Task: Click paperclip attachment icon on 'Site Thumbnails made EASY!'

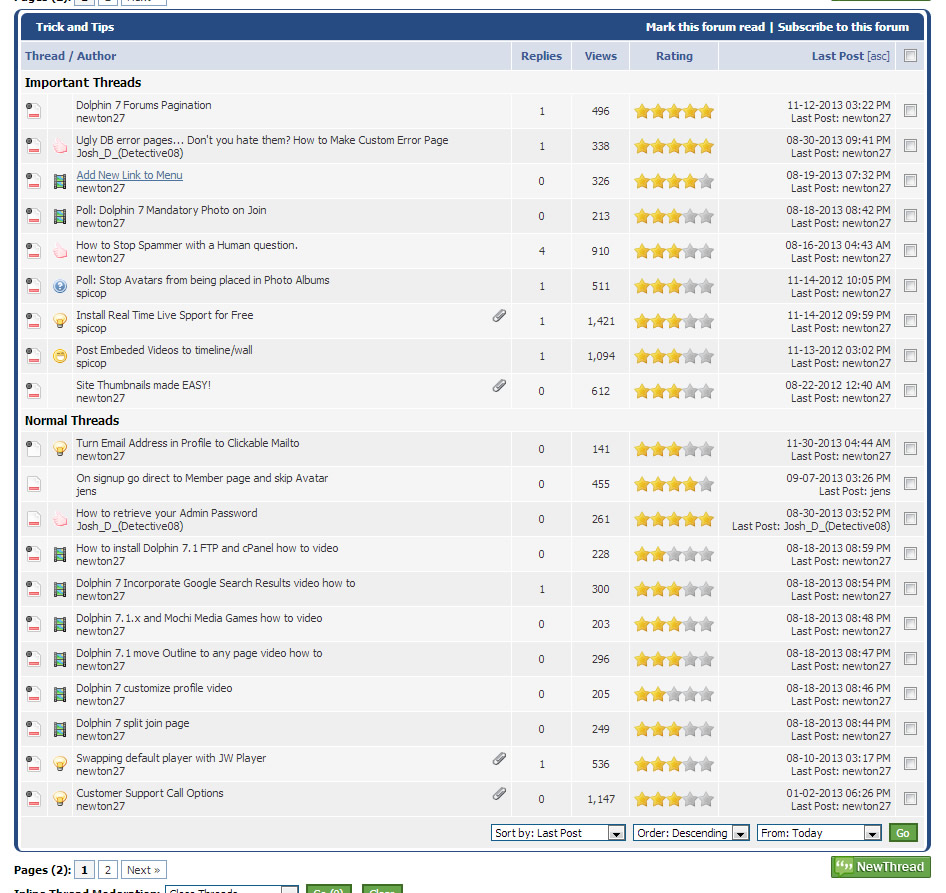Action: [499, 386]
